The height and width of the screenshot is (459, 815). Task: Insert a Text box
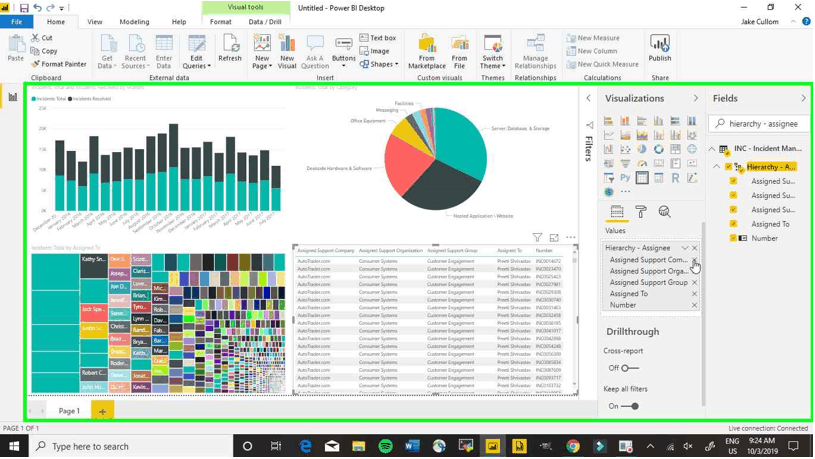pos(378,38)
